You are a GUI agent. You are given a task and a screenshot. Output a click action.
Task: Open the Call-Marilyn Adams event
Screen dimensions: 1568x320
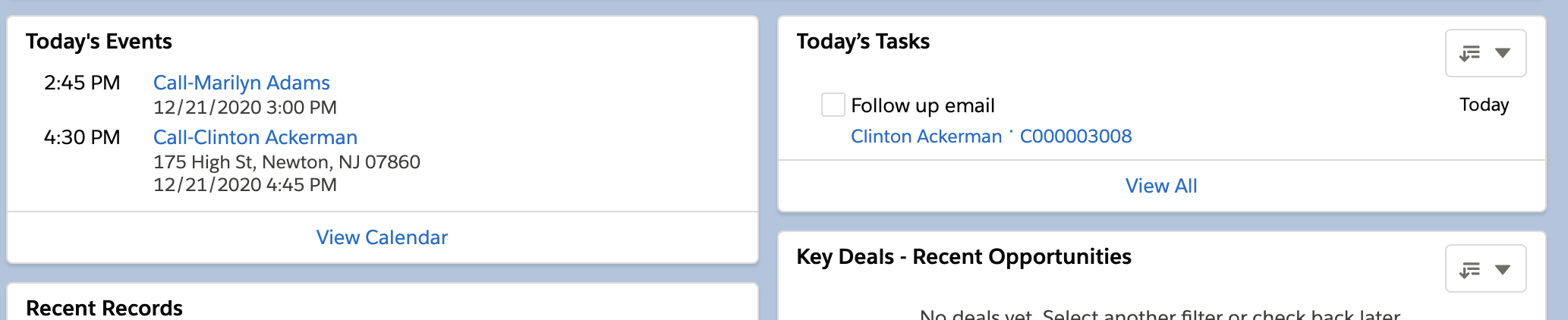tap(241, 83)
